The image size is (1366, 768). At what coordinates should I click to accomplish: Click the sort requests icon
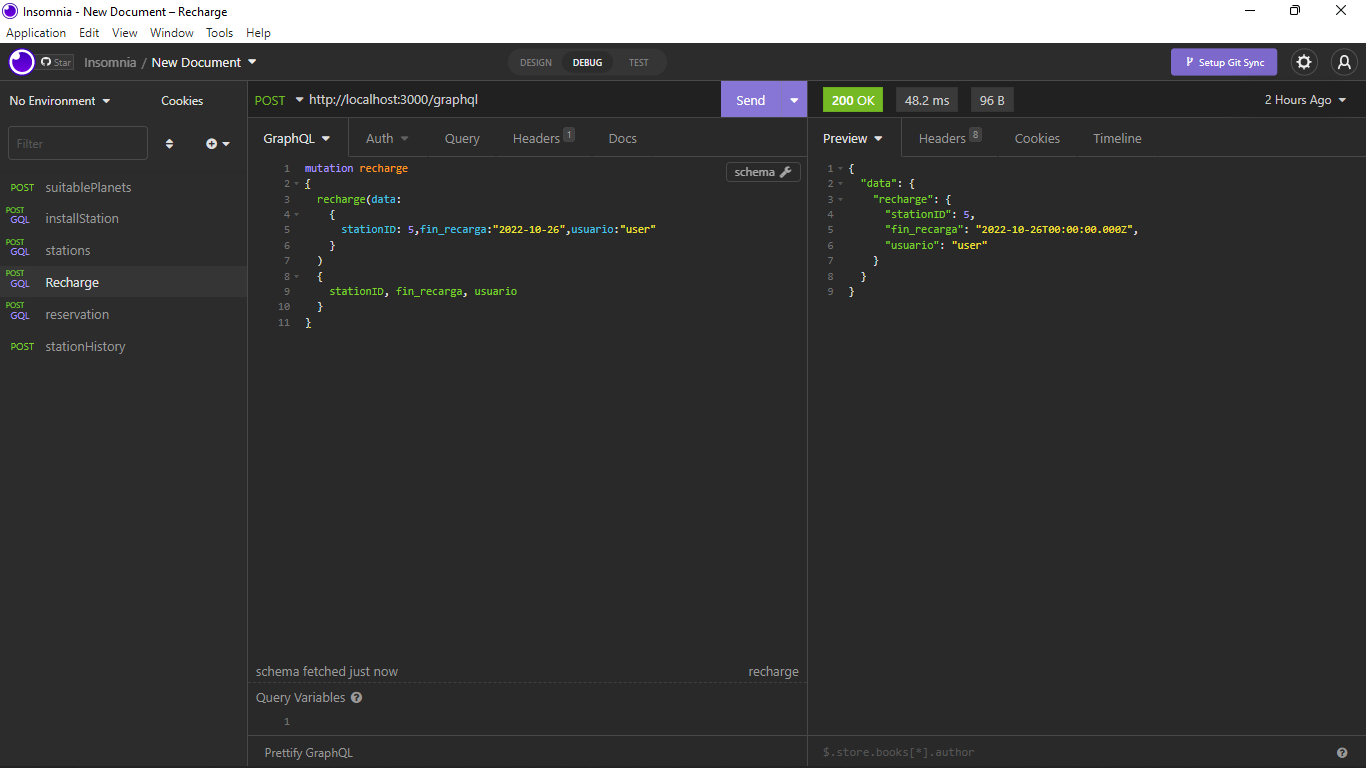[169, 144]
